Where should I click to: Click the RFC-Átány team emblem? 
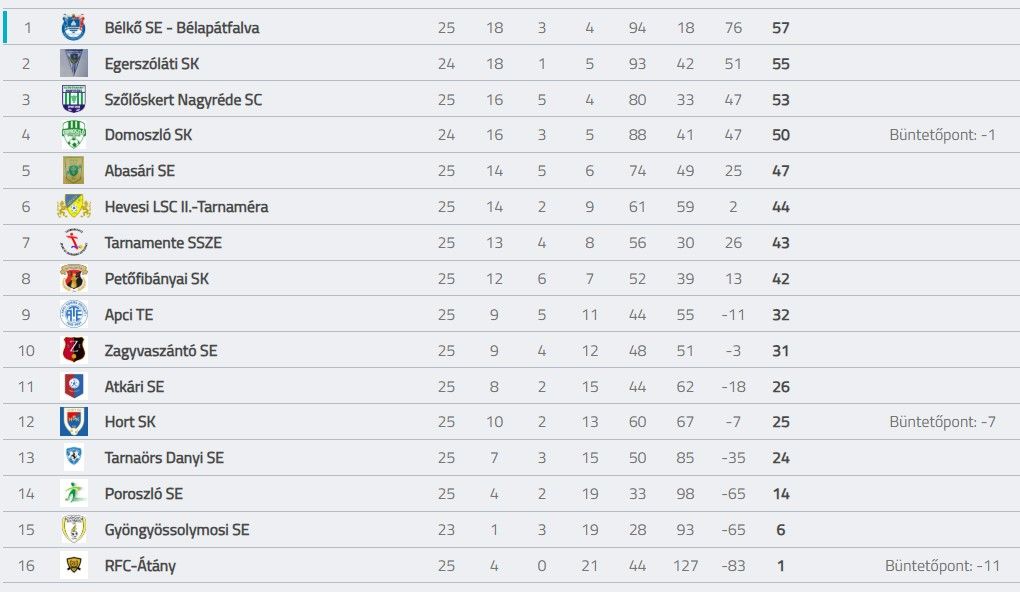[x=74, y=565]
